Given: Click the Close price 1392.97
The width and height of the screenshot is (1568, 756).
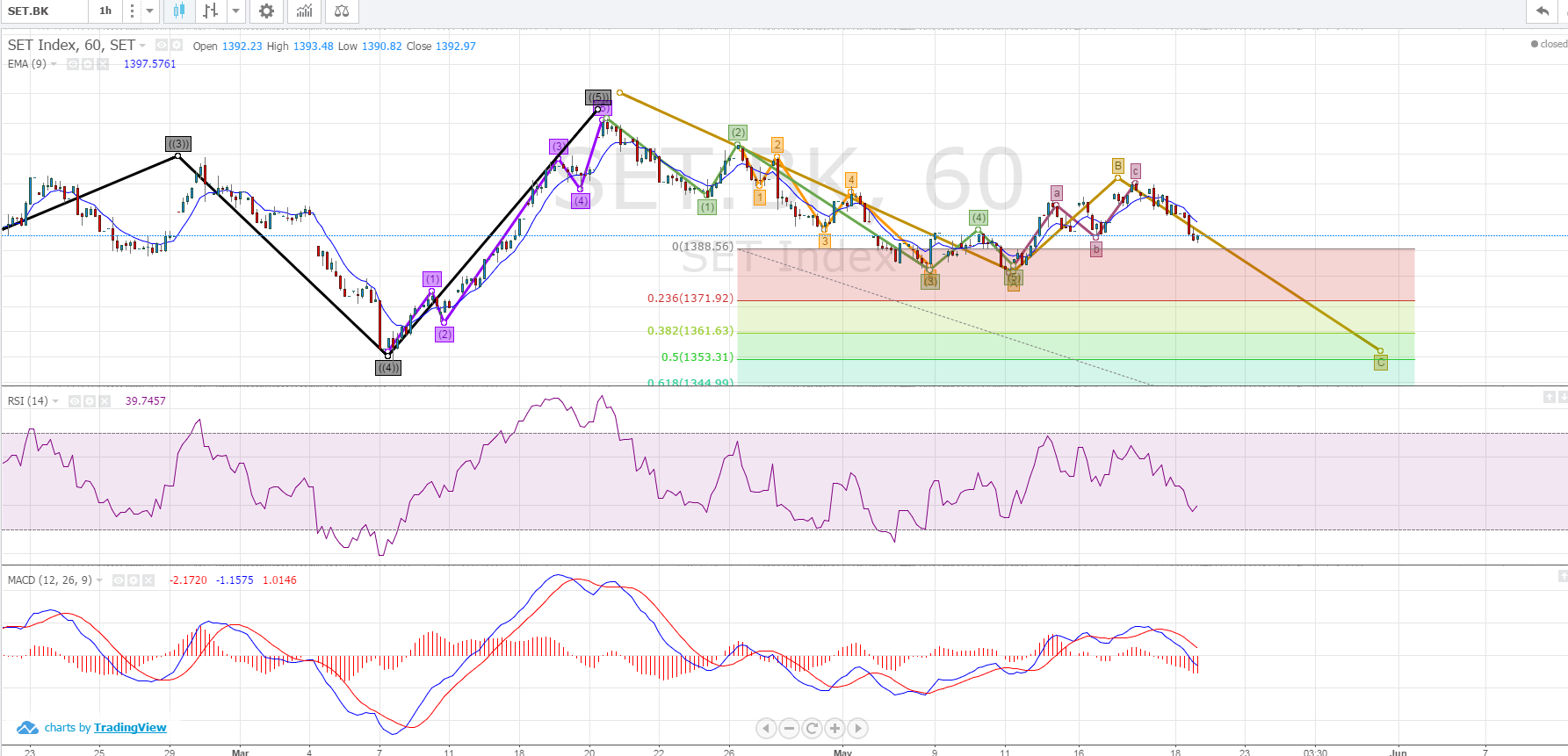Looking at the screenshot, I should [456, 47].
